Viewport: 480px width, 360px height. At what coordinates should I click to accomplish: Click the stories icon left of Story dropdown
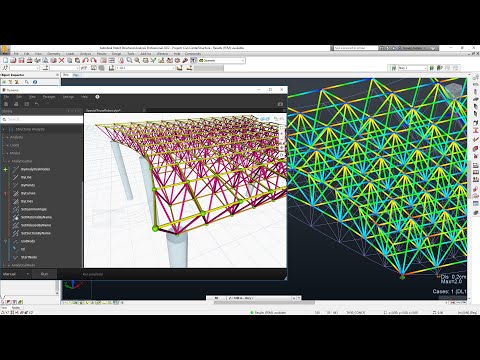(393, 68)
